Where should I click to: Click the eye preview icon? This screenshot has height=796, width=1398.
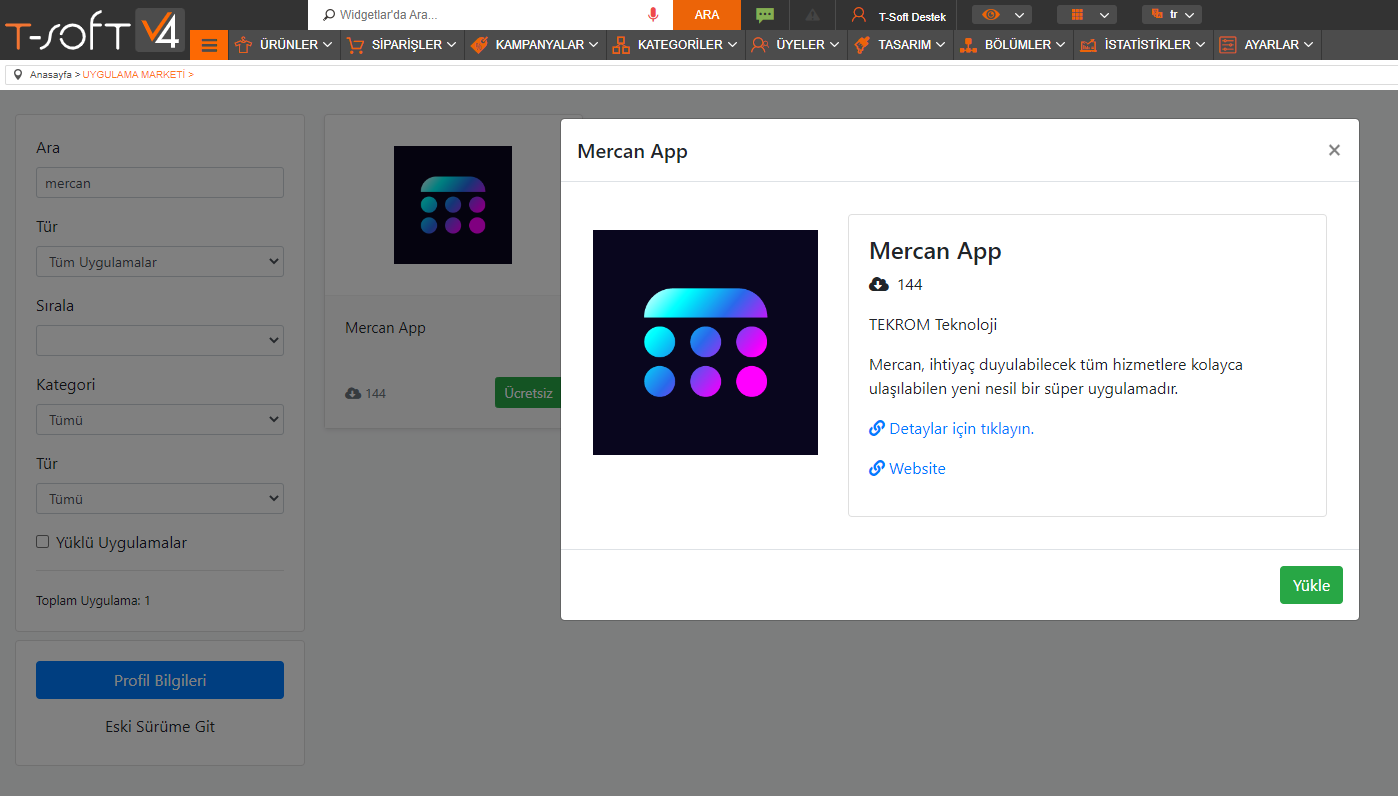(x=991, y=15)
